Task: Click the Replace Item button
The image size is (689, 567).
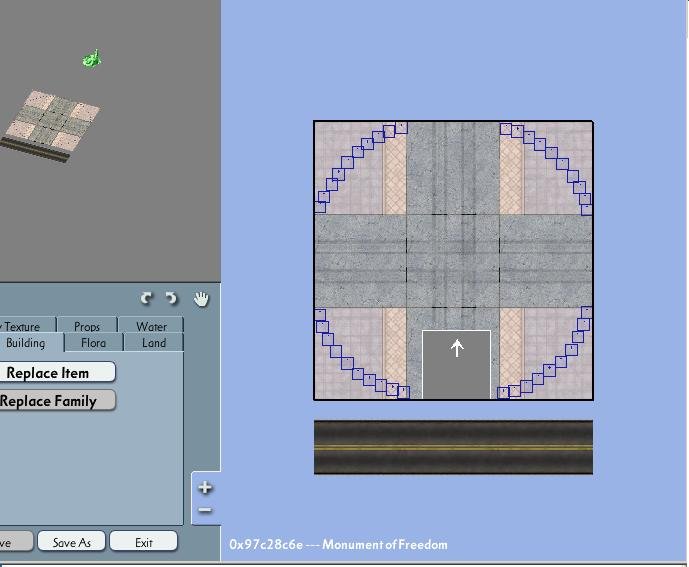Action: click(x=53, y=373)
